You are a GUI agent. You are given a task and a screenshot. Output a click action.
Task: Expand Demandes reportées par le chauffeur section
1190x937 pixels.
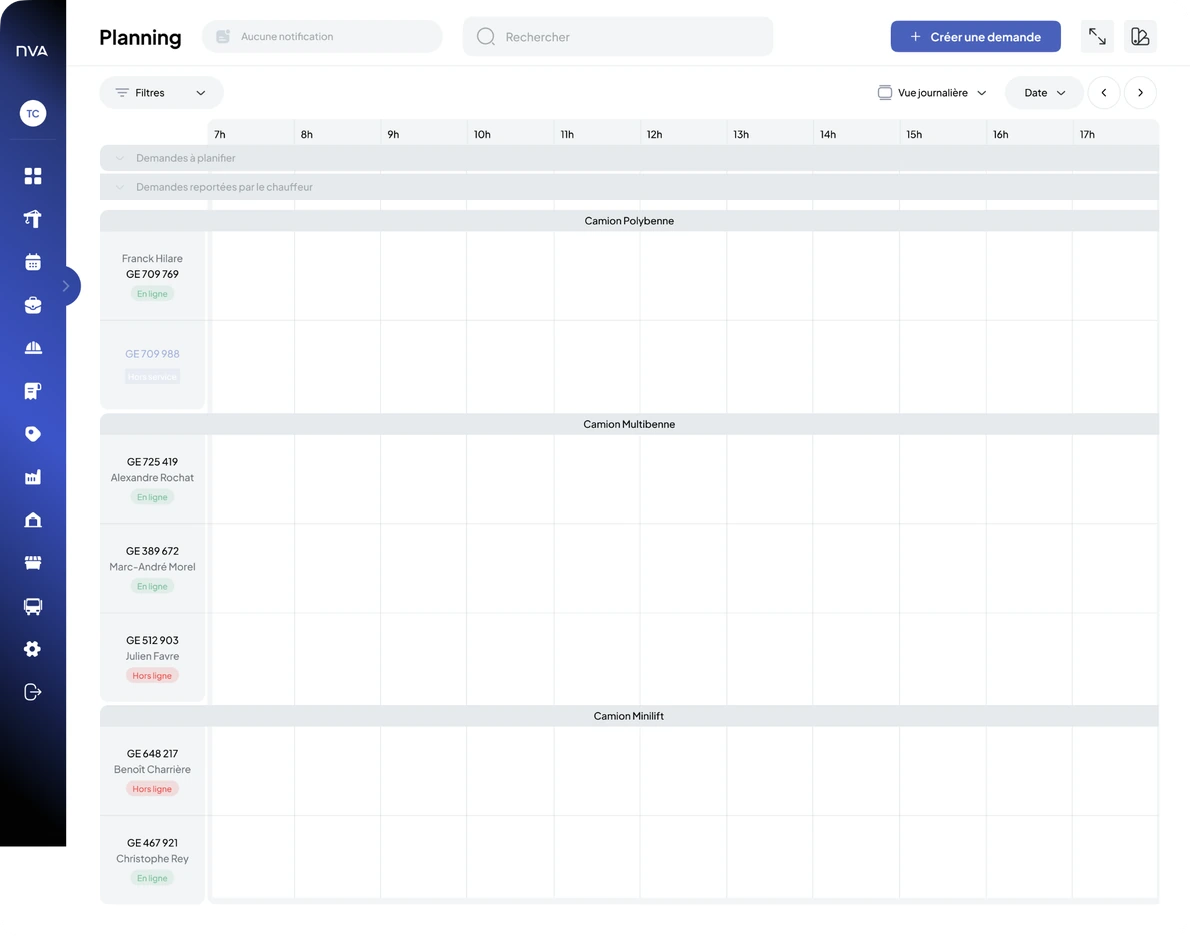tap(629, 187)
